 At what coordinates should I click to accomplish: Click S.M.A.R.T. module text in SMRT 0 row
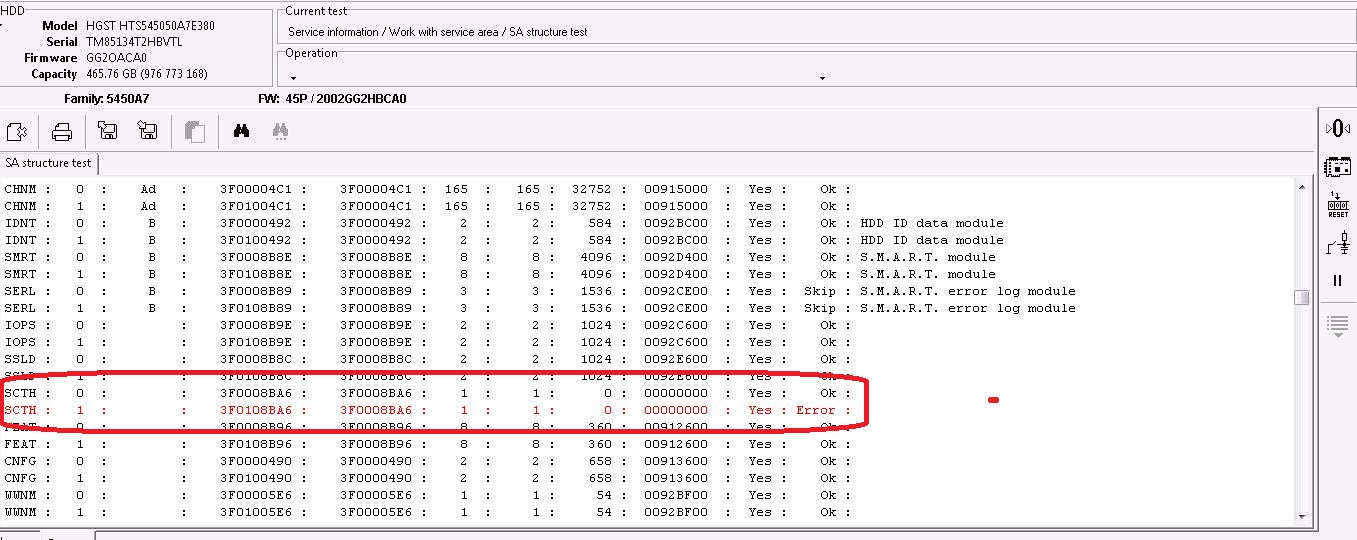(x=928, y=257)
